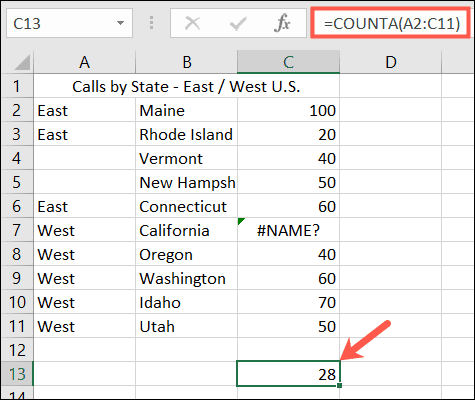This screenshot has width=475, height=400.
Task: Select the Vermont row value 40
Action: click(288, 158)
